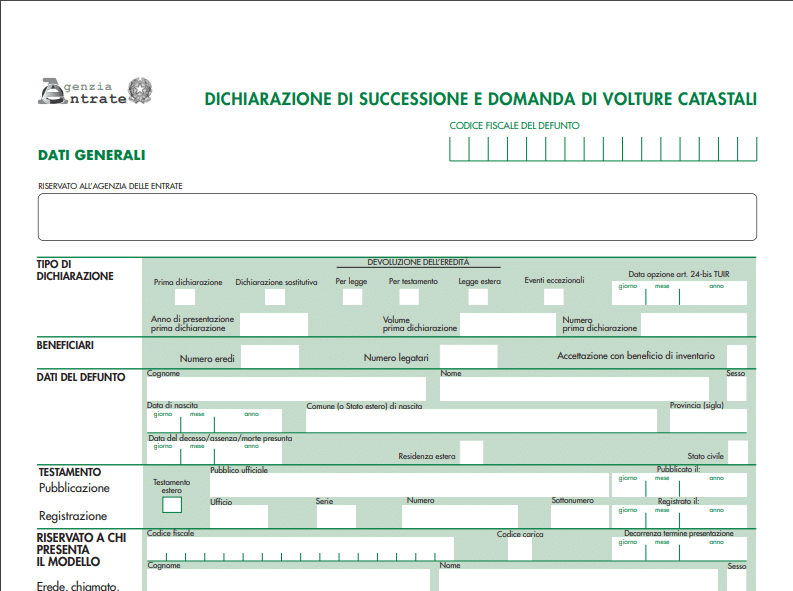793x591 pixels.
Task: Check the Dichiarazione sostitutiva box
Action: (x=275, y=297)
